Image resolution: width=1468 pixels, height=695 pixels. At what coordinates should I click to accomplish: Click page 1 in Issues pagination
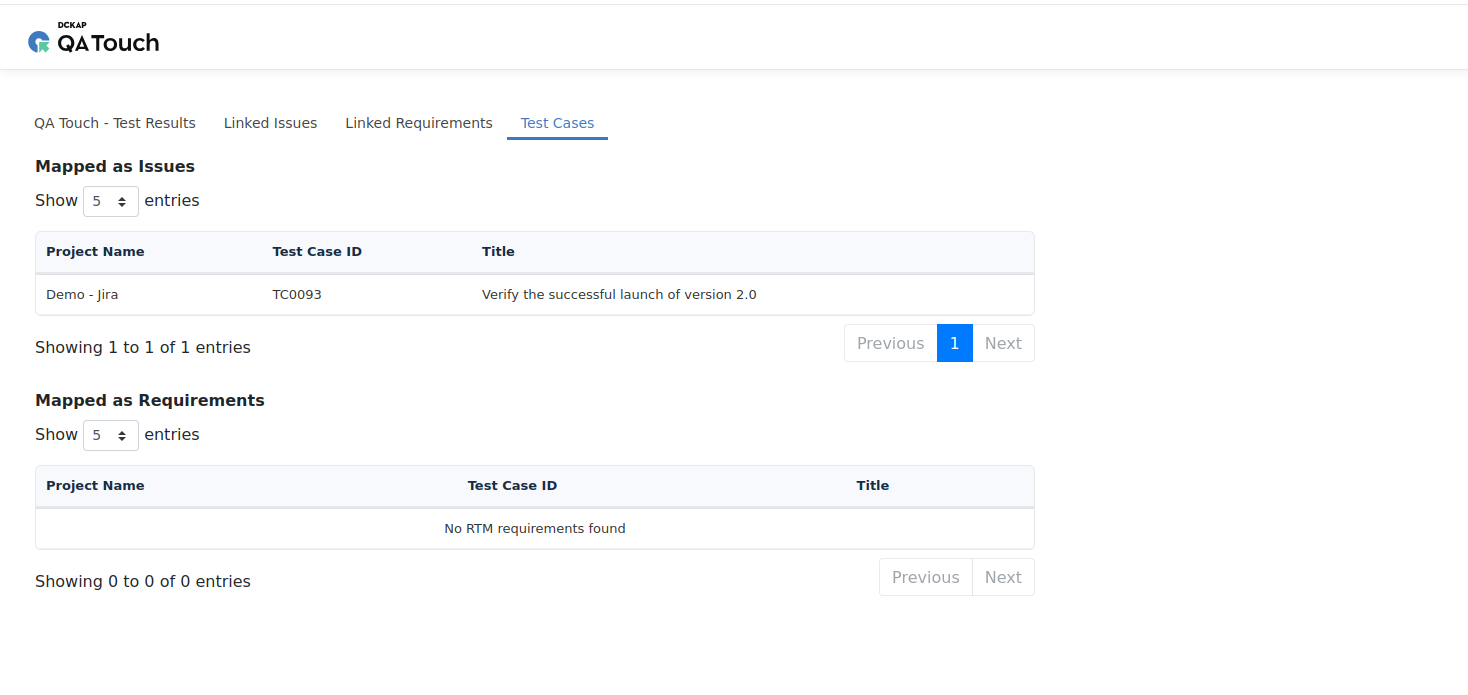tap(954, 343)
